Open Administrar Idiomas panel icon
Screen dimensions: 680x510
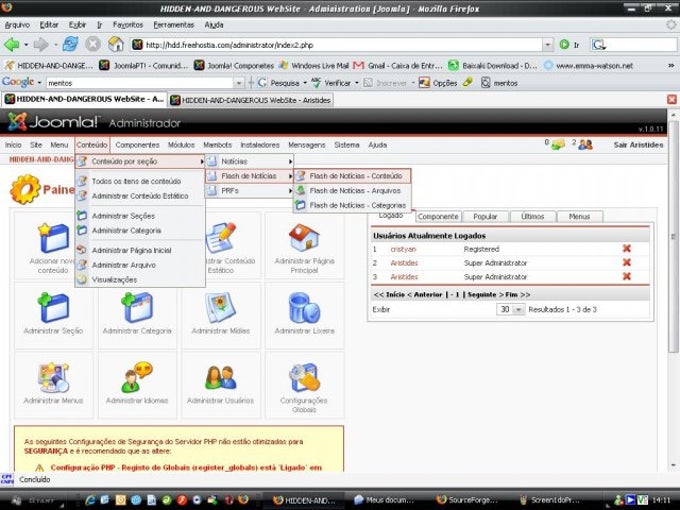coord(137,377)
